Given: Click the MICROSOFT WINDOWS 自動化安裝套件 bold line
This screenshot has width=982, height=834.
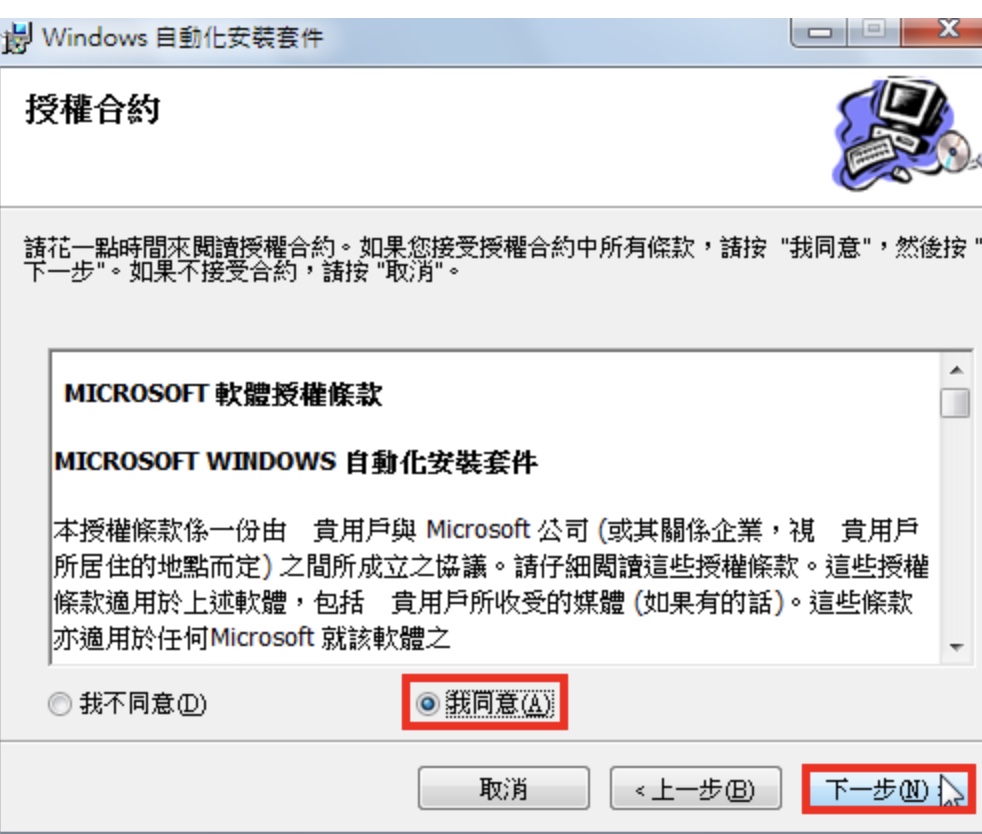Looking at the screenshot, I should tap(296, 462).
